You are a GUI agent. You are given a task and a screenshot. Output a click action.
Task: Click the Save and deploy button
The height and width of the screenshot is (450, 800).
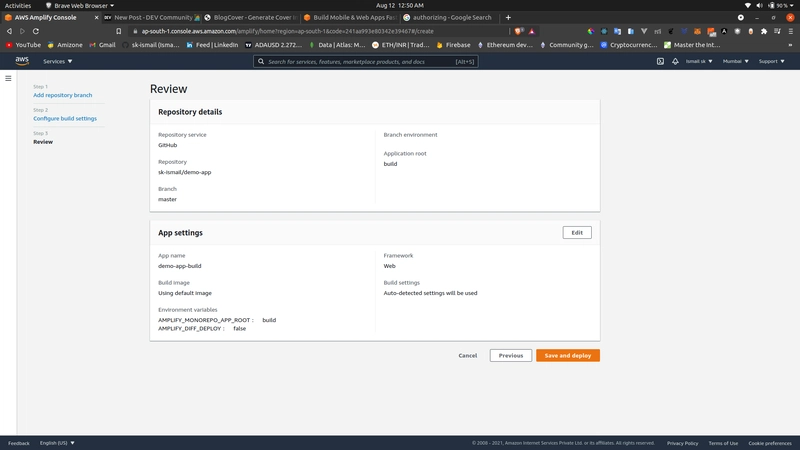click(567, 355)
